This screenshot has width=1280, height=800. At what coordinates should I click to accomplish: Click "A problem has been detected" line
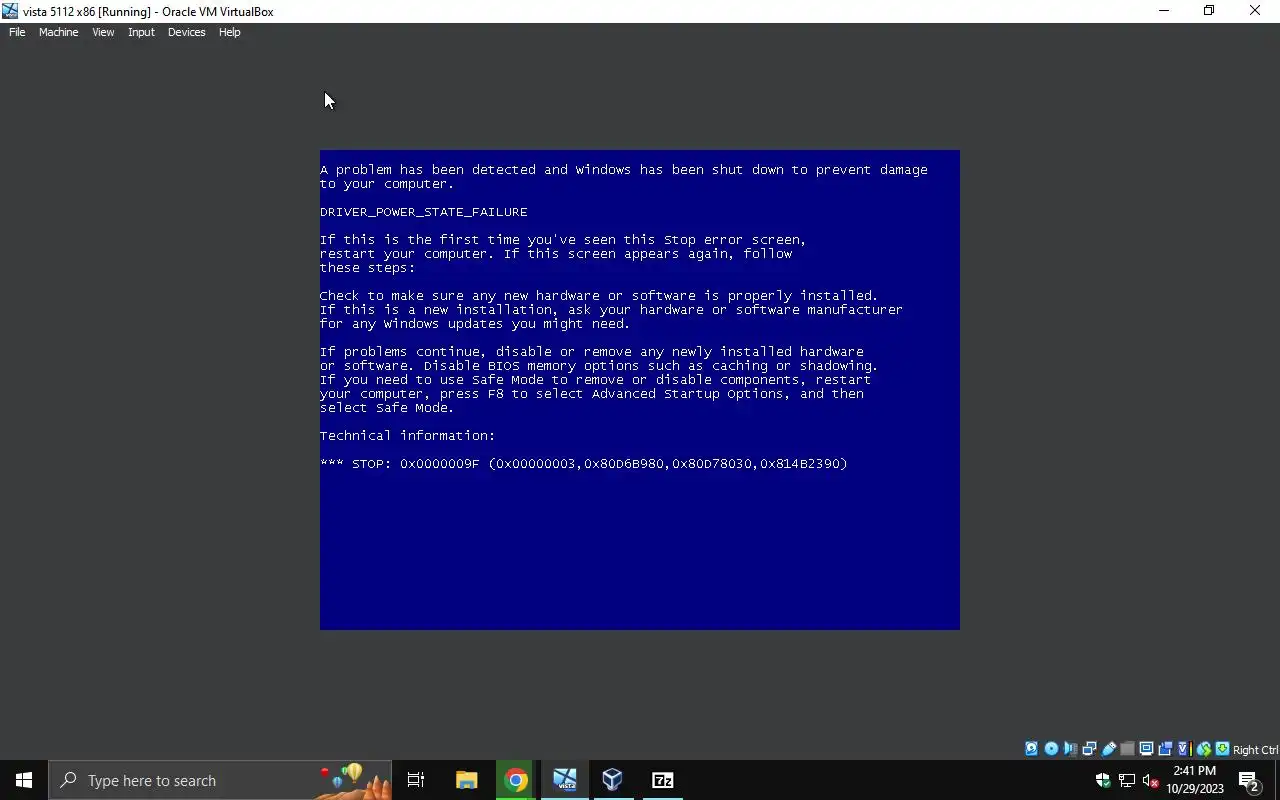click(x=624, y=170)
